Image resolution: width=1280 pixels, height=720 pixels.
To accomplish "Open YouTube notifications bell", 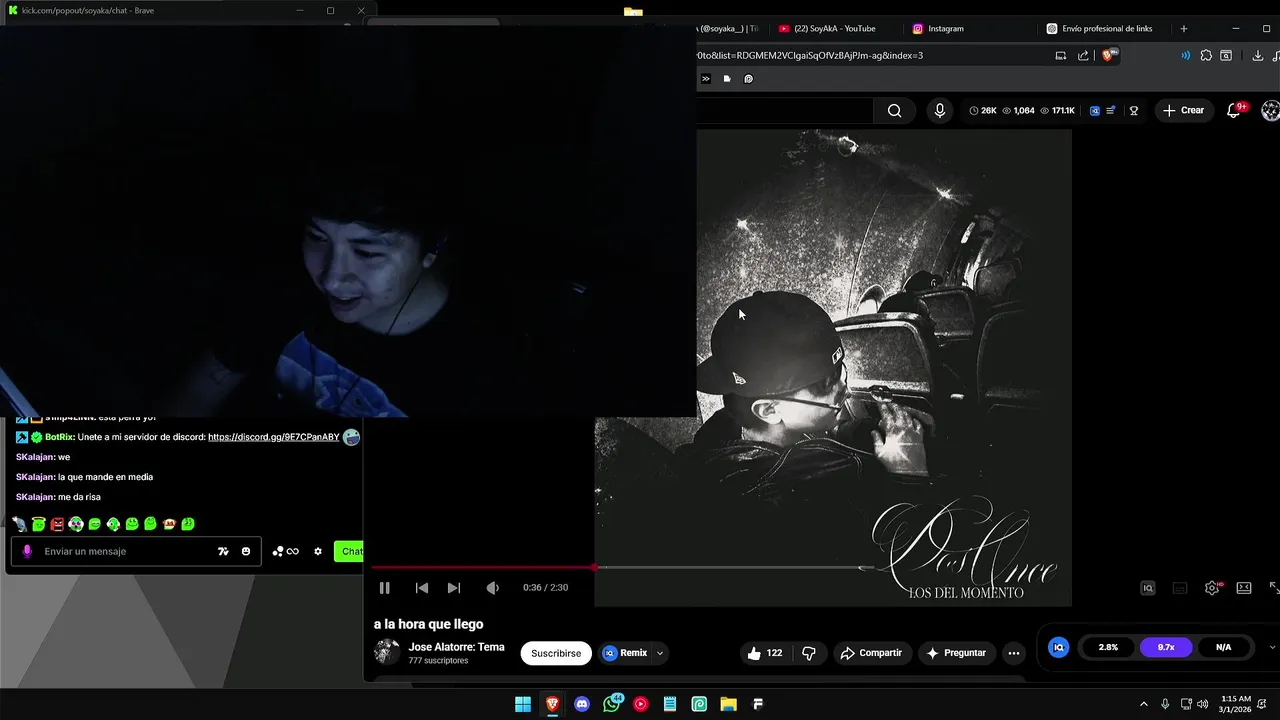I will (x=1234, y=111).
